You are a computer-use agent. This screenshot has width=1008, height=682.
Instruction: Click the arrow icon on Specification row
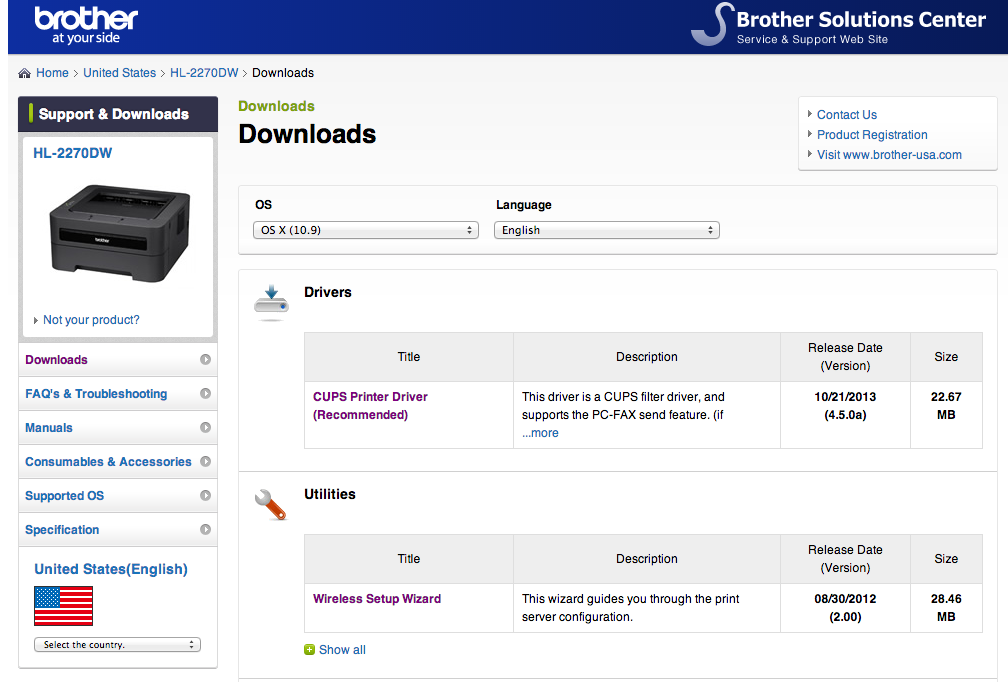(205, 530)
